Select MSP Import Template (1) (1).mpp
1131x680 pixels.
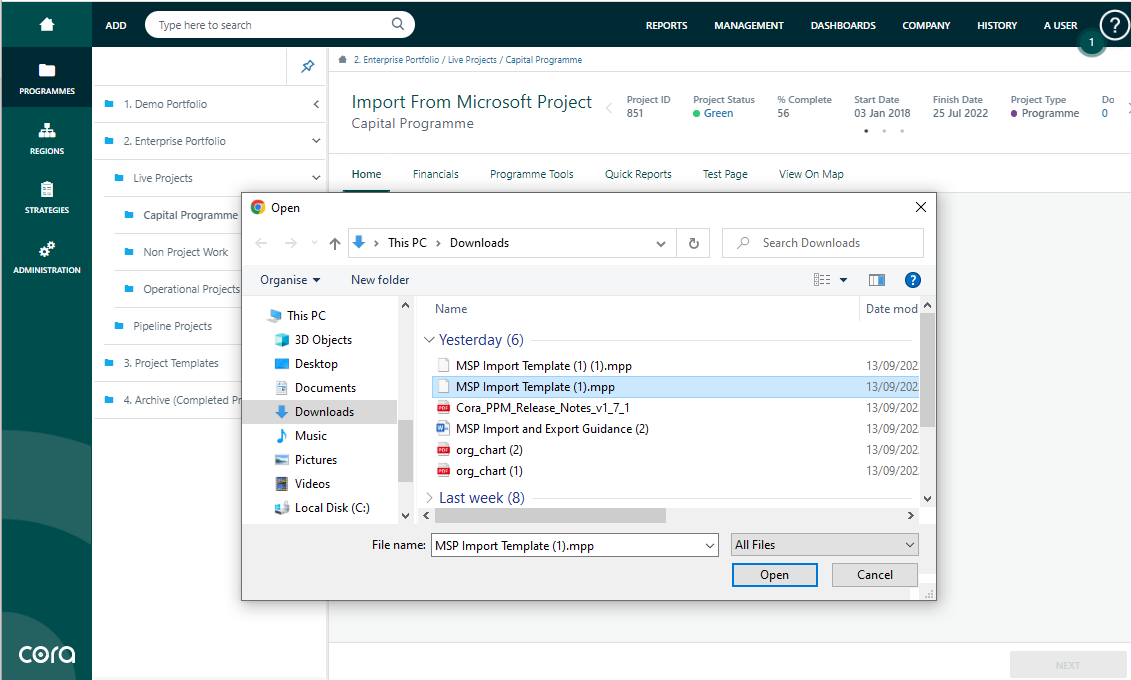coord(543,366)
